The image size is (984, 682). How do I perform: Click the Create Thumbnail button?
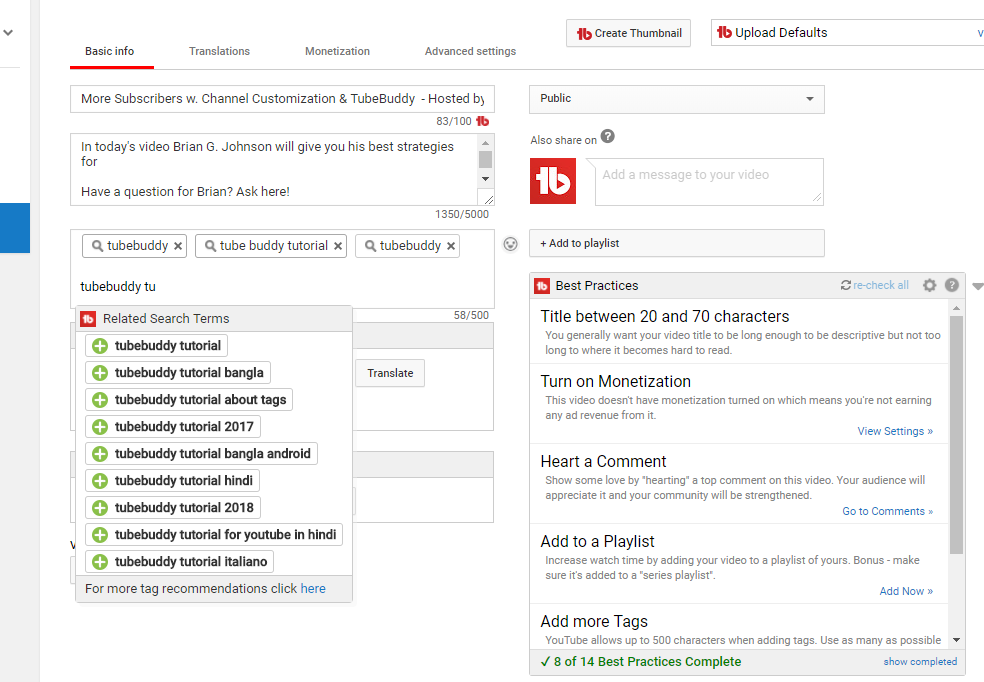tap(629, 33)
